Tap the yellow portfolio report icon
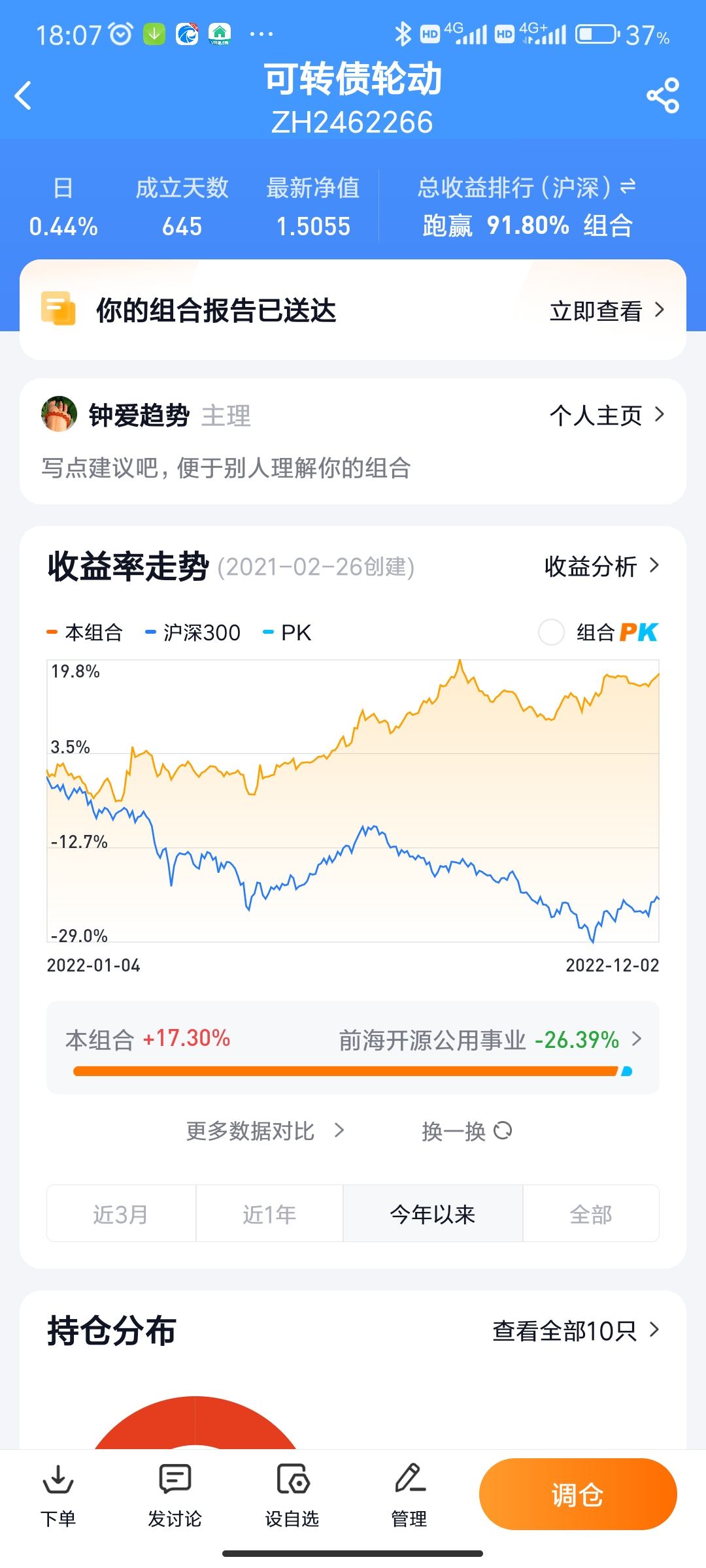Screen dimensions: 706x1568 pos(58,309)
